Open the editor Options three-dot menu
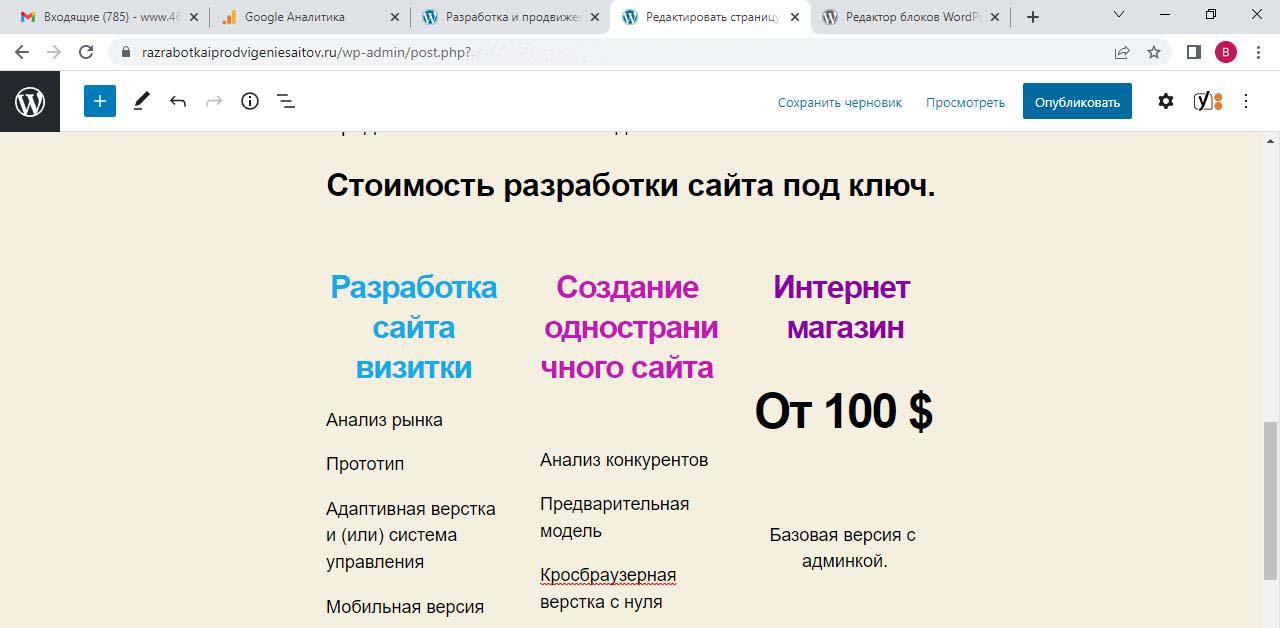Image resolution: width=1280 pixels, height=628 pixels. click(x=1246, y=101)
